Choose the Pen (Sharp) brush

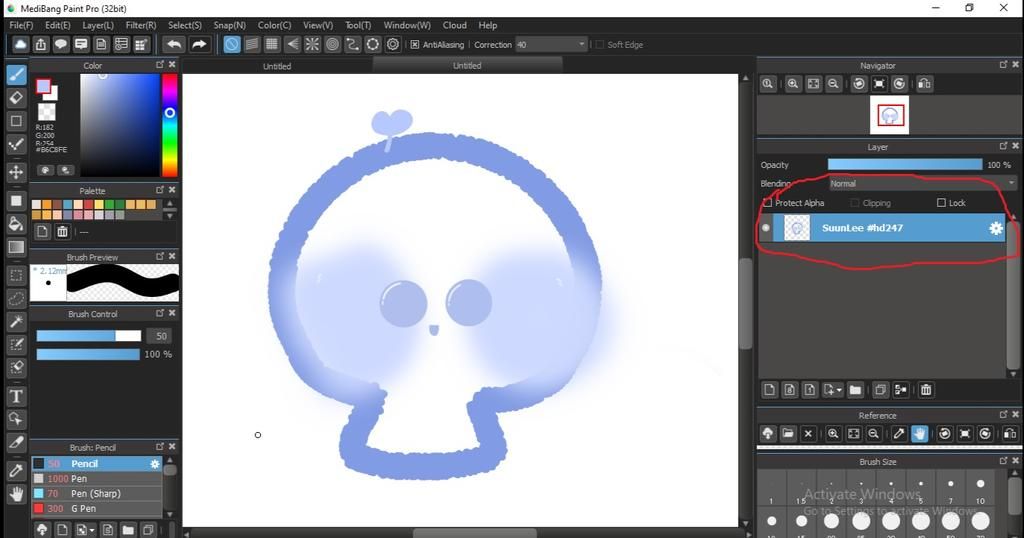(x=97, y=494)
